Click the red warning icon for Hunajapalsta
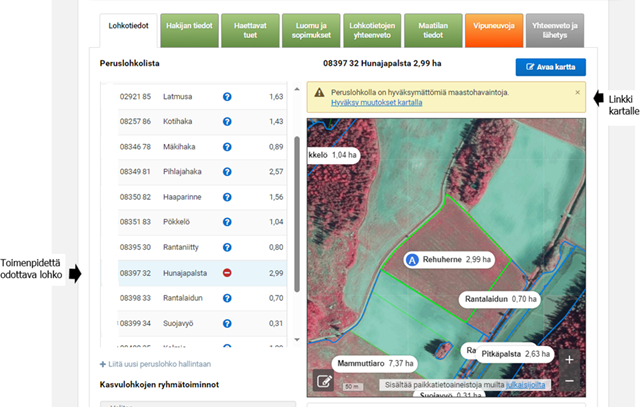Screen dimensions: 642x407 [x=227, y=272]
